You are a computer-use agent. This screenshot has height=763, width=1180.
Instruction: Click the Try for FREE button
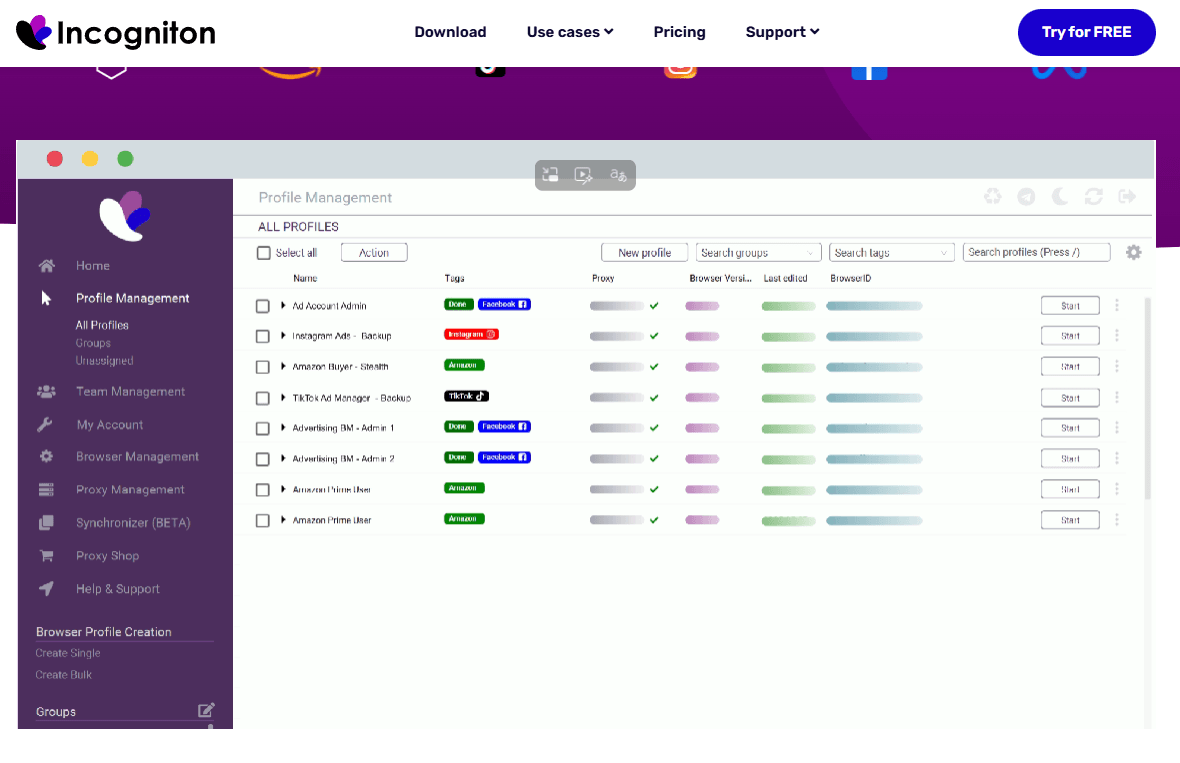[1086, 32]
